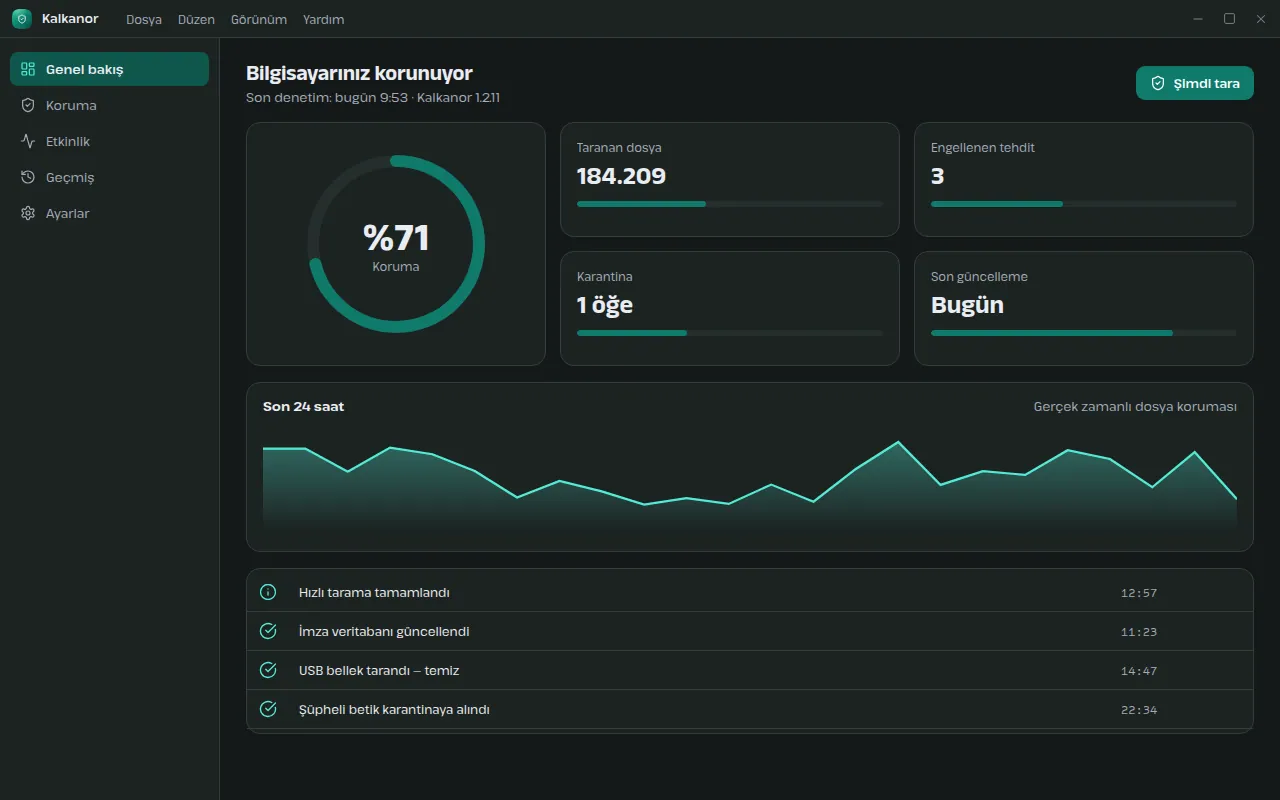Click the Taranan dosya progress bar
This screenshot has height=800, width=1280.
(730, 204)
